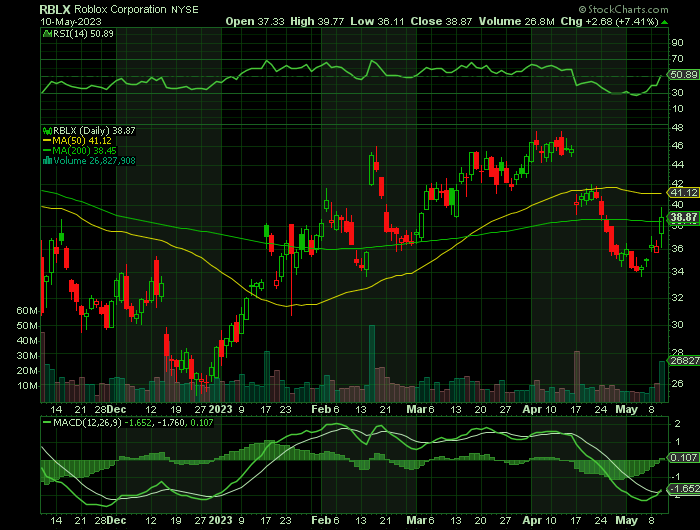
Task: Click the MA(50) 41.12 legend entry
Action: coord(77,141)
